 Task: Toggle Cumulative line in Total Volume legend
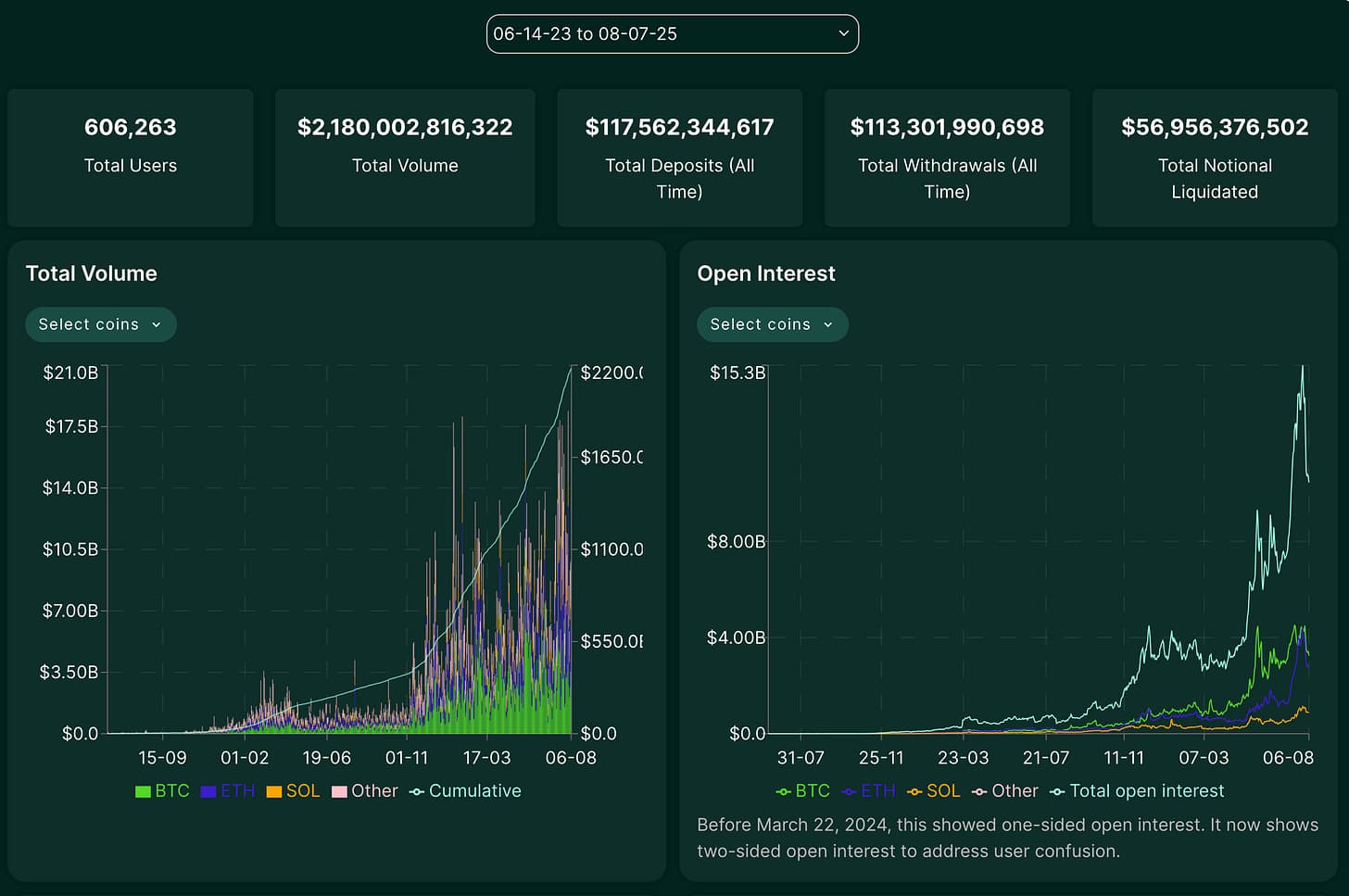[x=465, y=791]
